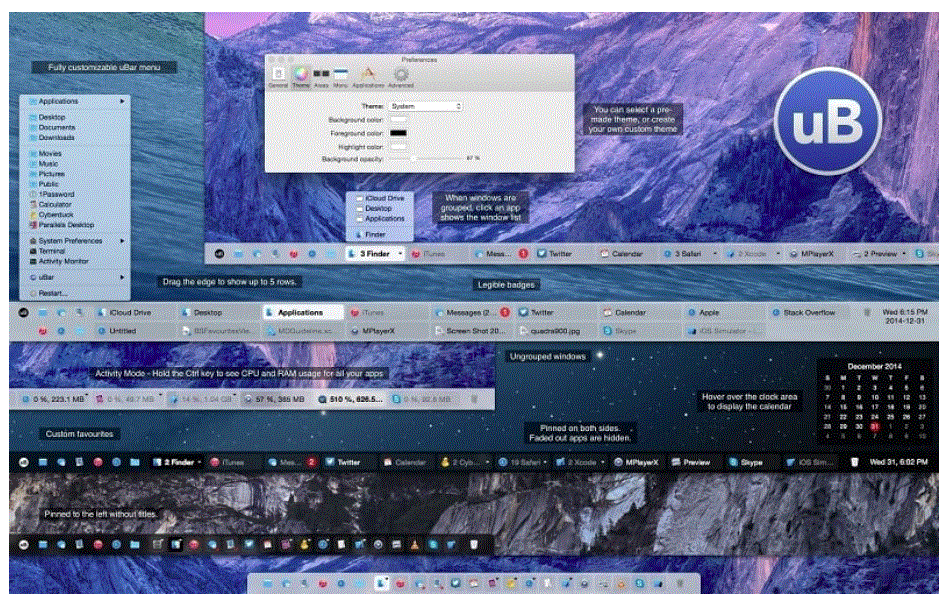The image size is (947, 608).
Task: Open the Advanced gear tab in Preferences
Action: (x=400, y=77)
